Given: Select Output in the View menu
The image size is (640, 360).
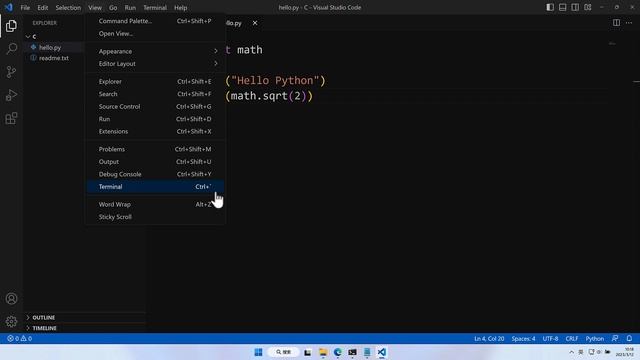Looking at the screenshot, I should point(155,162).
